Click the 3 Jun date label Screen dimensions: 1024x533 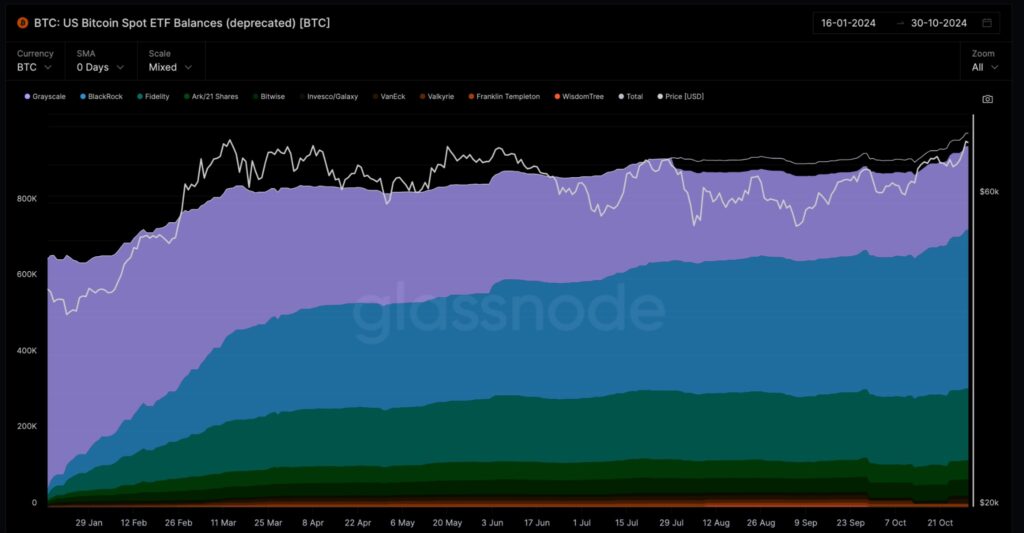492,523
